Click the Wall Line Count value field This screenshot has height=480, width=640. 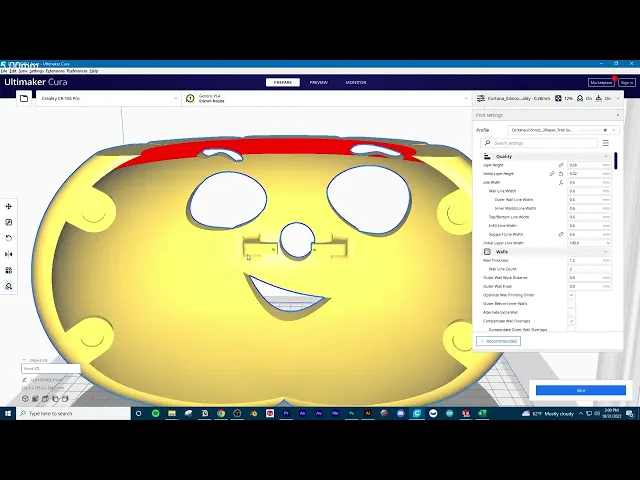[x=589, y=269]
